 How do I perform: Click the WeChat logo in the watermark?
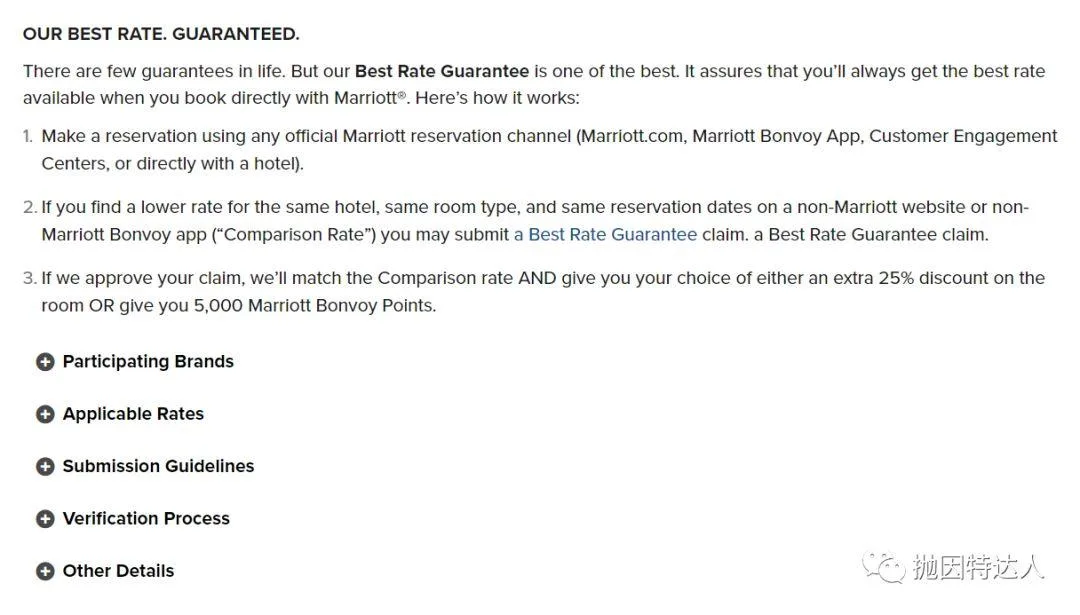[884, 567]
